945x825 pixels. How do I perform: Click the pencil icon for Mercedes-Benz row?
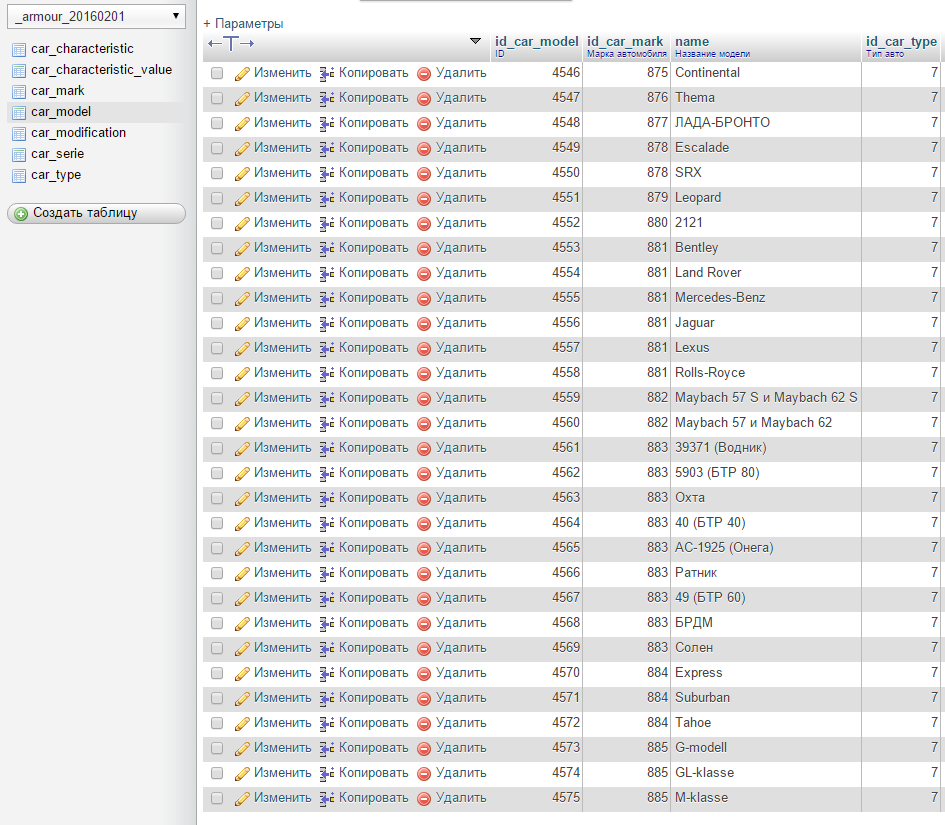tap(242, 298)
